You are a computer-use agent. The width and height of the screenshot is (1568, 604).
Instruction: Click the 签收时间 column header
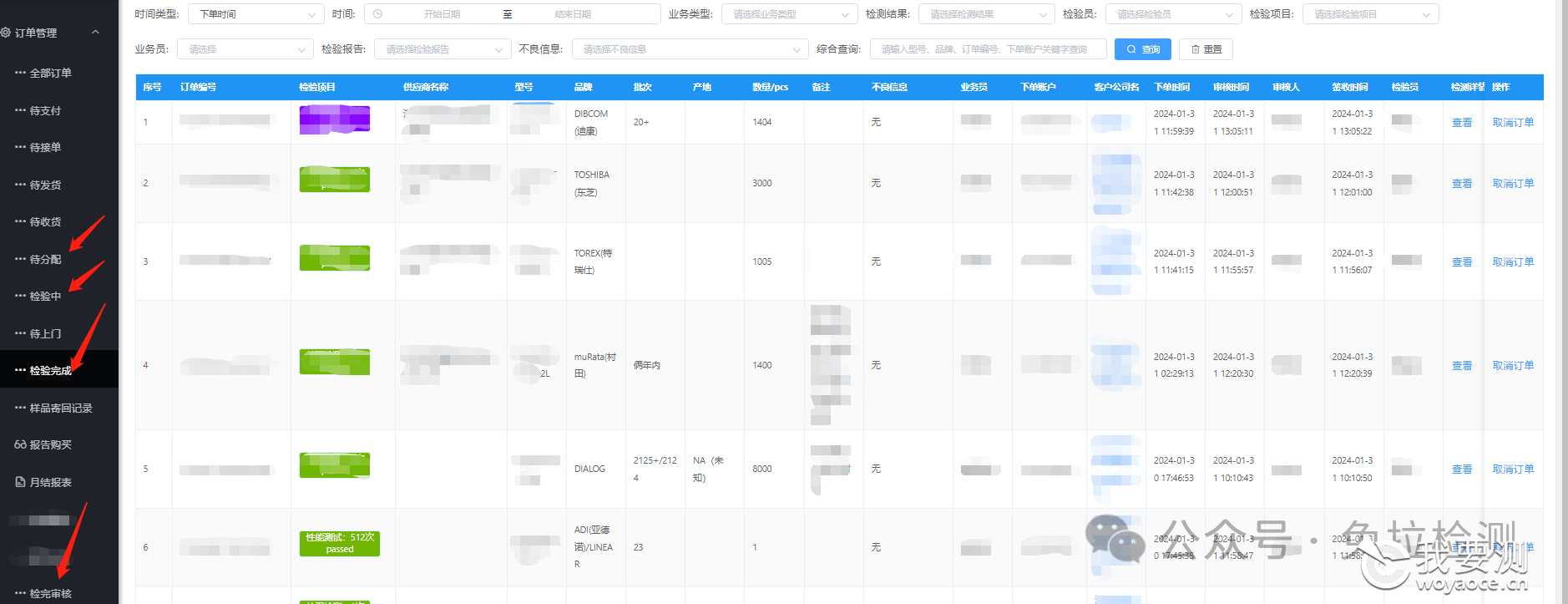[1350, 87]
